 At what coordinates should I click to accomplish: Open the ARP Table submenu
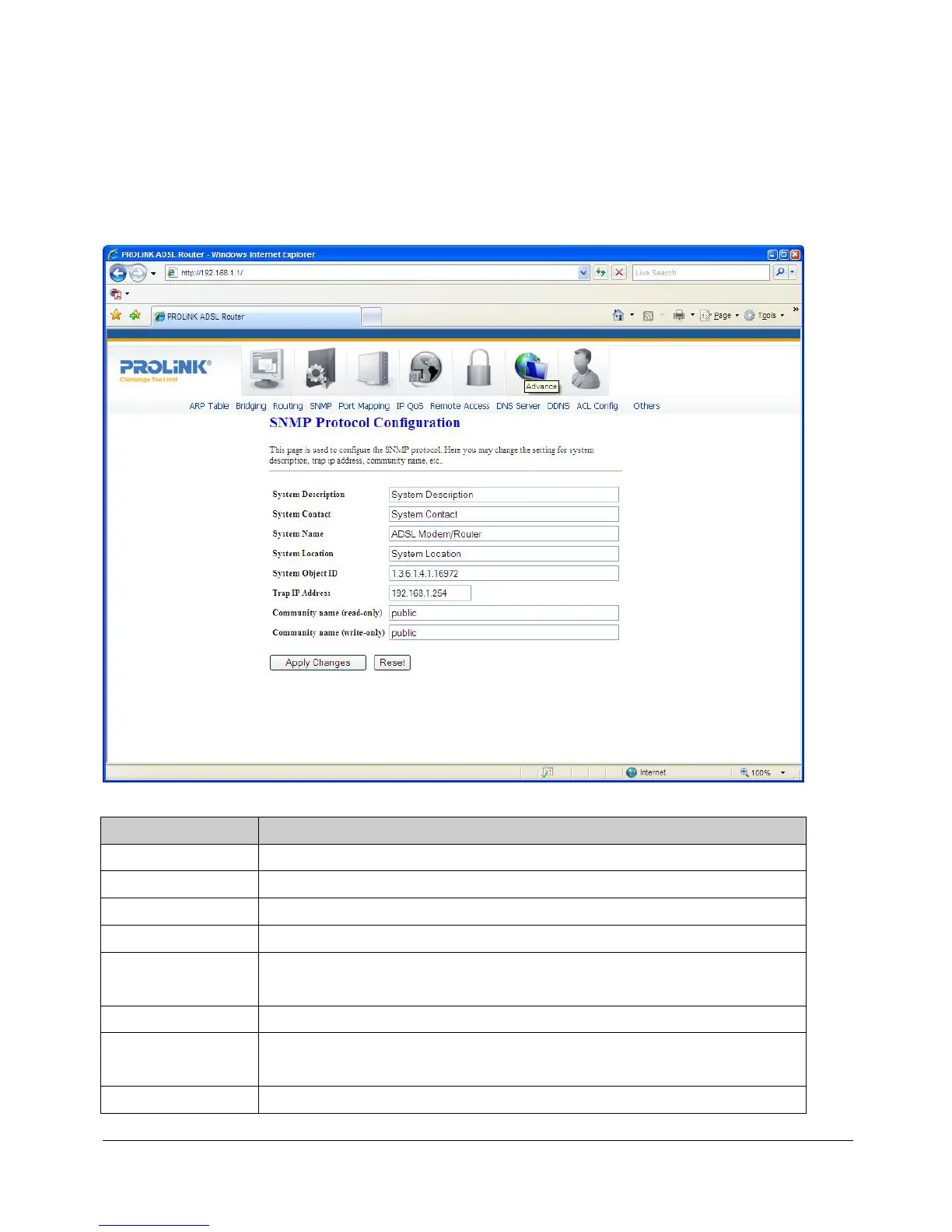(x=209, y=406)
